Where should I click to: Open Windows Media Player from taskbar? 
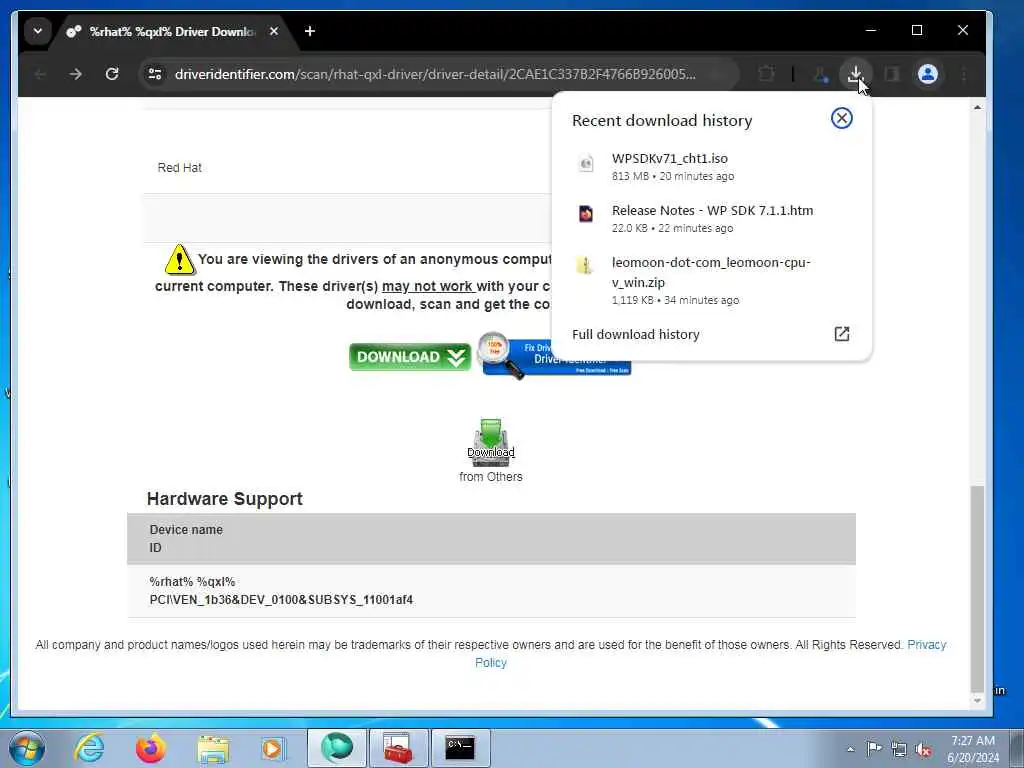(273, 748)
